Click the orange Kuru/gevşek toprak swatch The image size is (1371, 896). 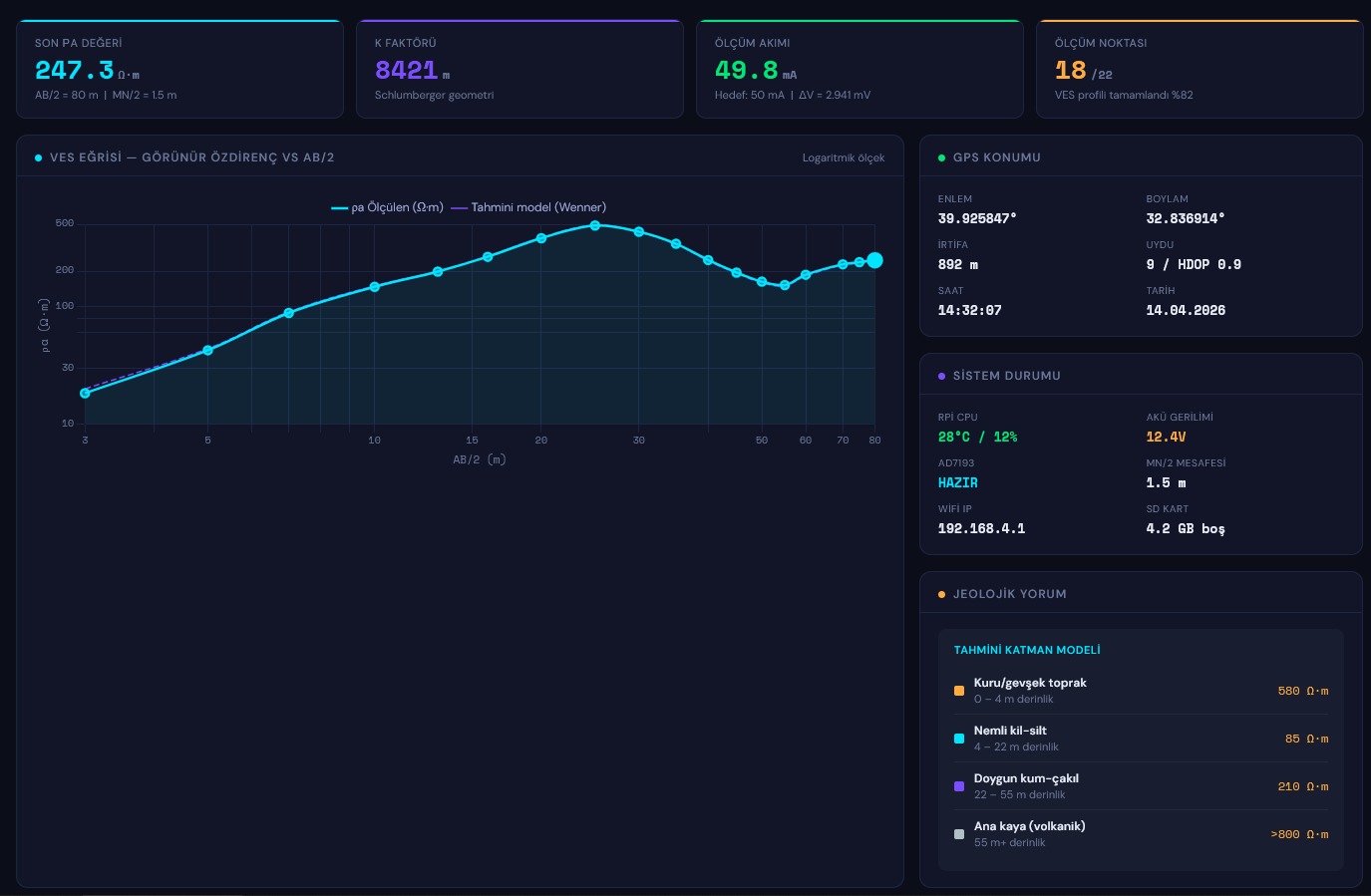(959, 691)
